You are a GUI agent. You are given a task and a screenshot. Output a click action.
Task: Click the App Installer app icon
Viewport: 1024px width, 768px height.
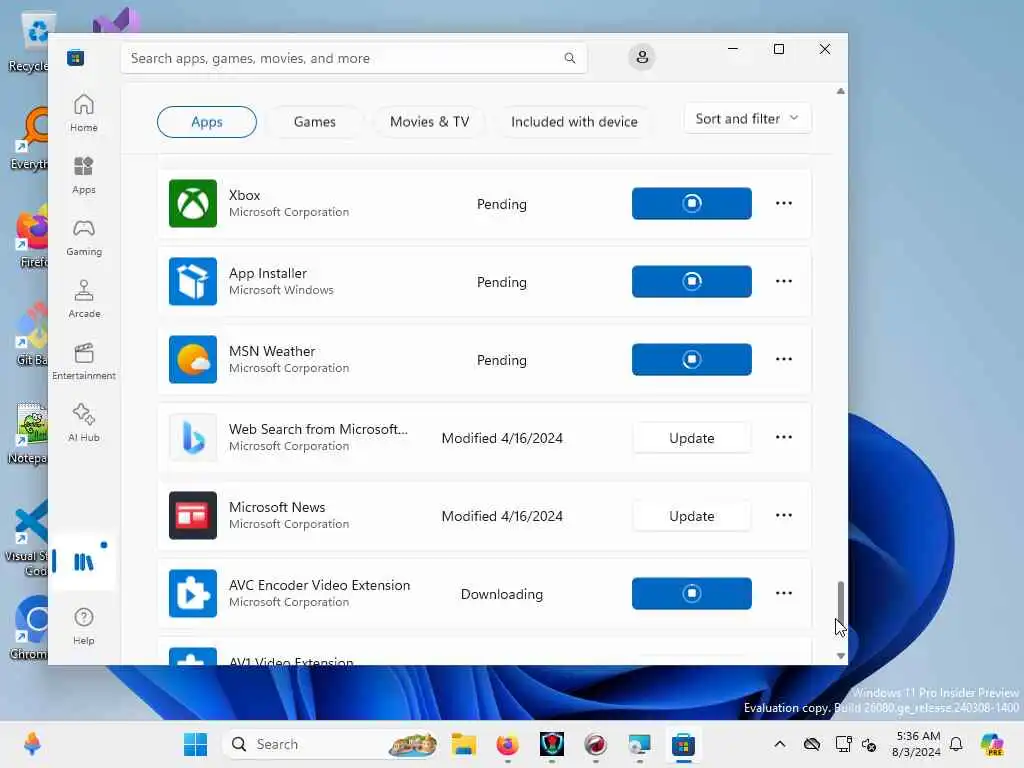pyautogui.click(x=193, y=281)
